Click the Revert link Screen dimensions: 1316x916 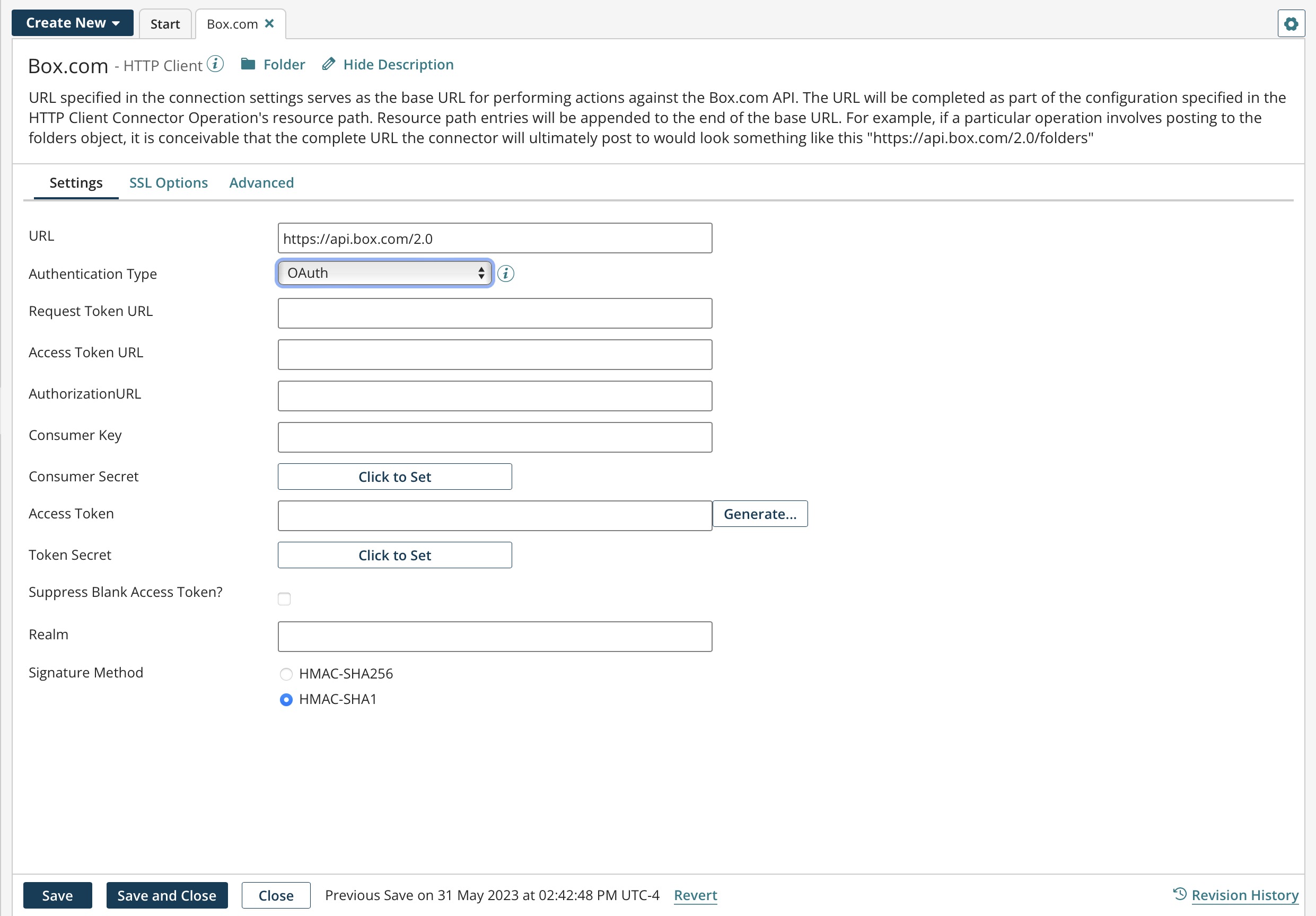[695, 895]
